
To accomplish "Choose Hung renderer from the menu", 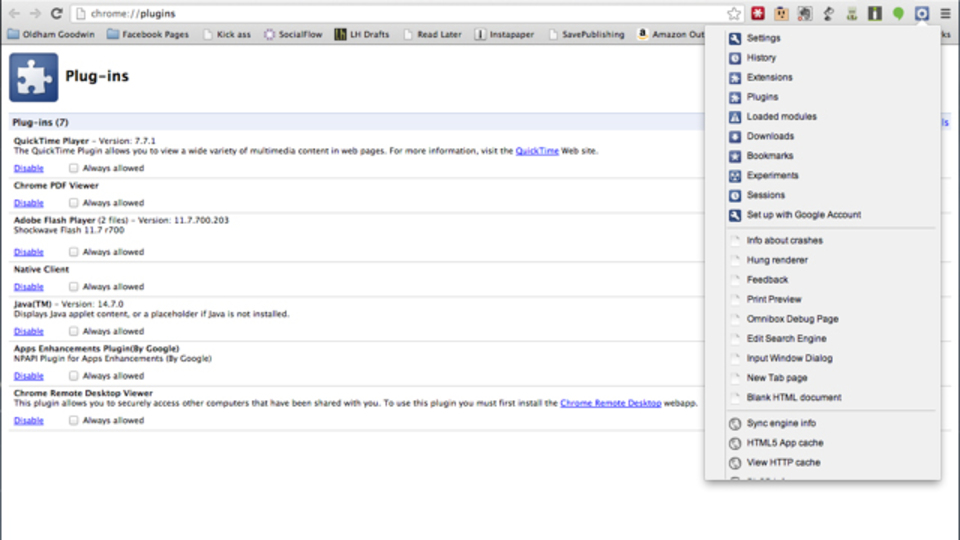I will (777, 260).
